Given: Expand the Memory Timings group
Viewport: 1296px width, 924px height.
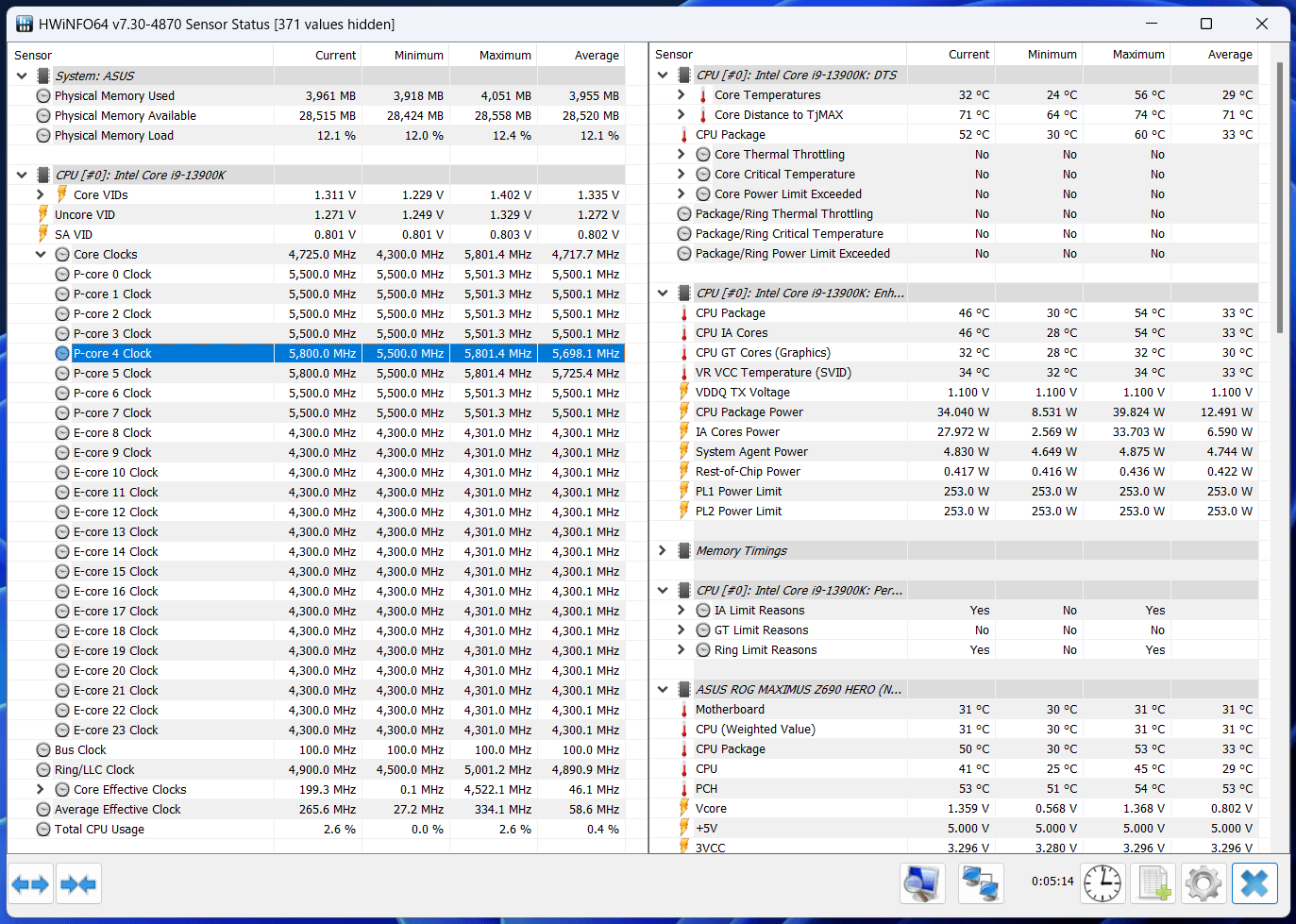Looking at the screenshot, I should coord(663,550).
